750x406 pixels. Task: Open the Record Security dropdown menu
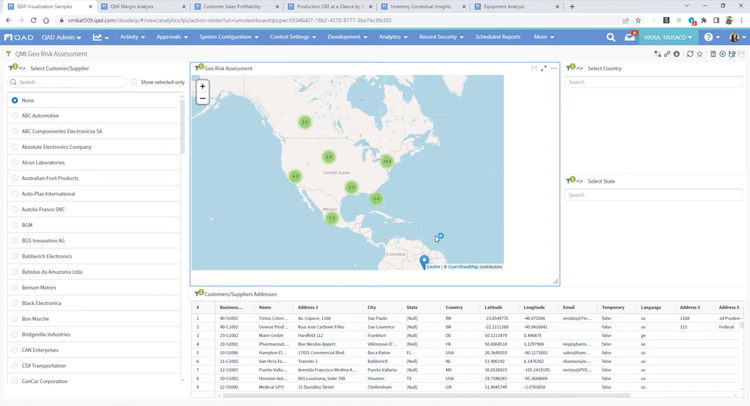[441, 37]
